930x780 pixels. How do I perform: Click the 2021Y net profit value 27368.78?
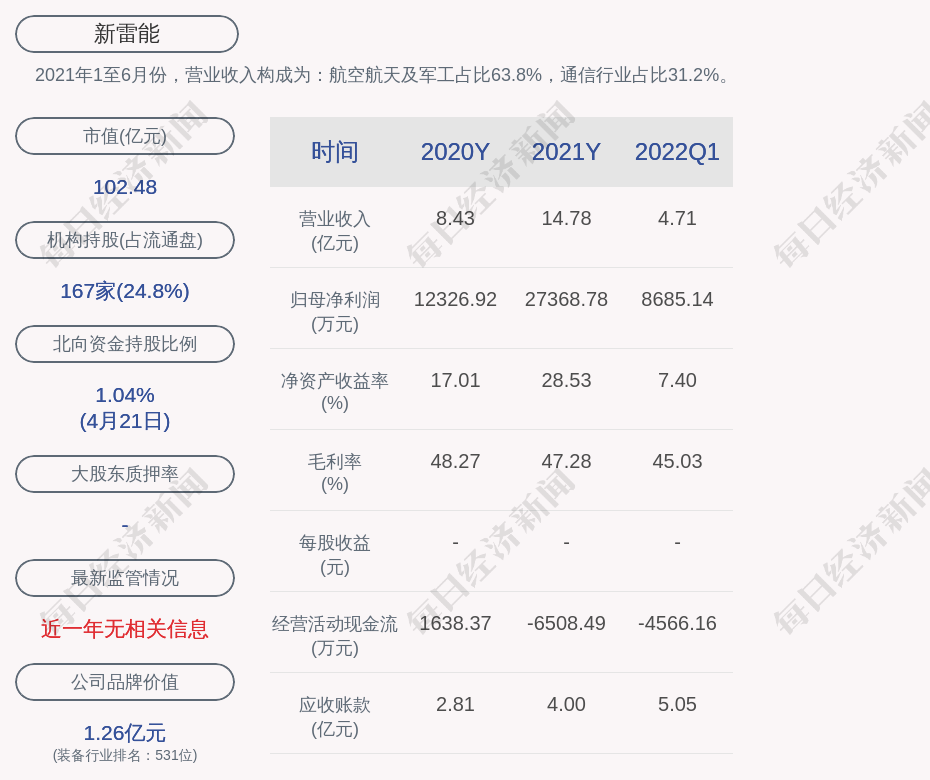(566, 299)
